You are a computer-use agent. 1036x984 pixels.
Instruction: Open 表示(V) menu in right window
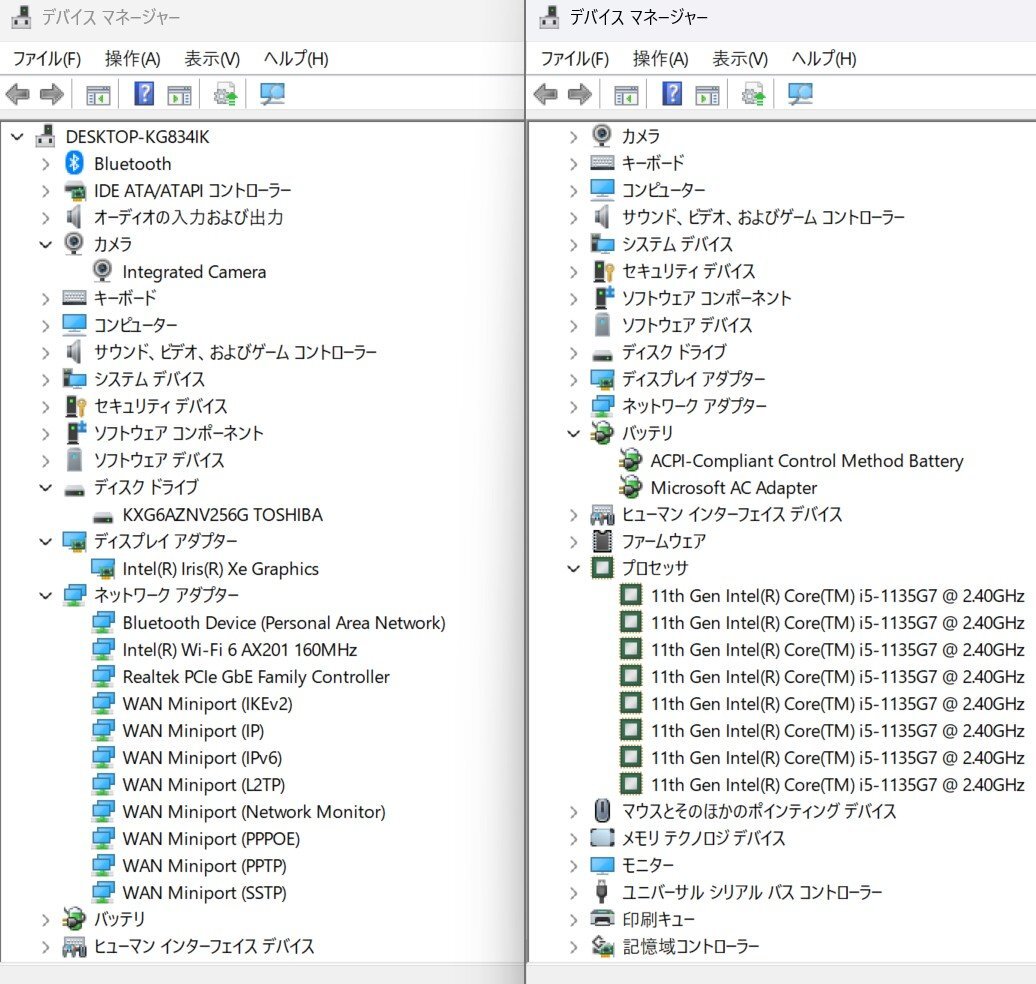pyautogui.click(x=739, y=59)
